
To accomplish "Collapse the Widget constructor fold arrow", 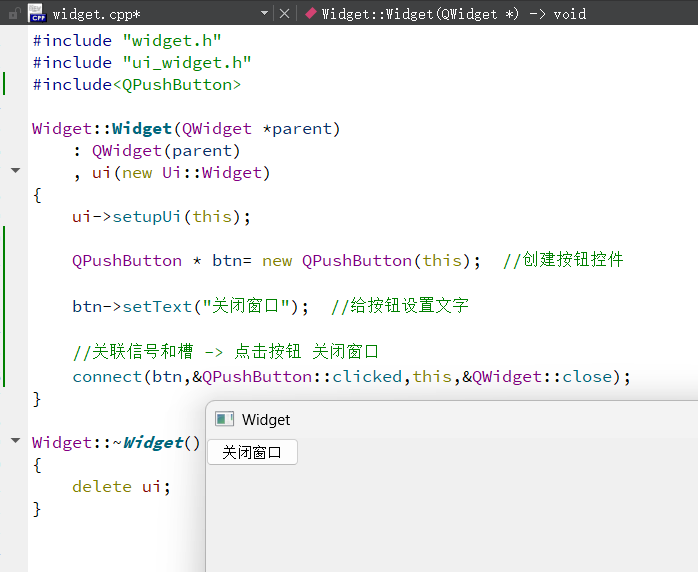I will 16,170.
